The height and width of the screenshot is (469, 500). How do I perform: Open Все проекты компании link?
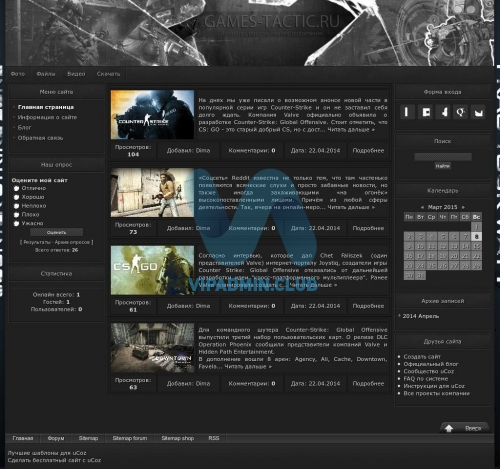437,393
